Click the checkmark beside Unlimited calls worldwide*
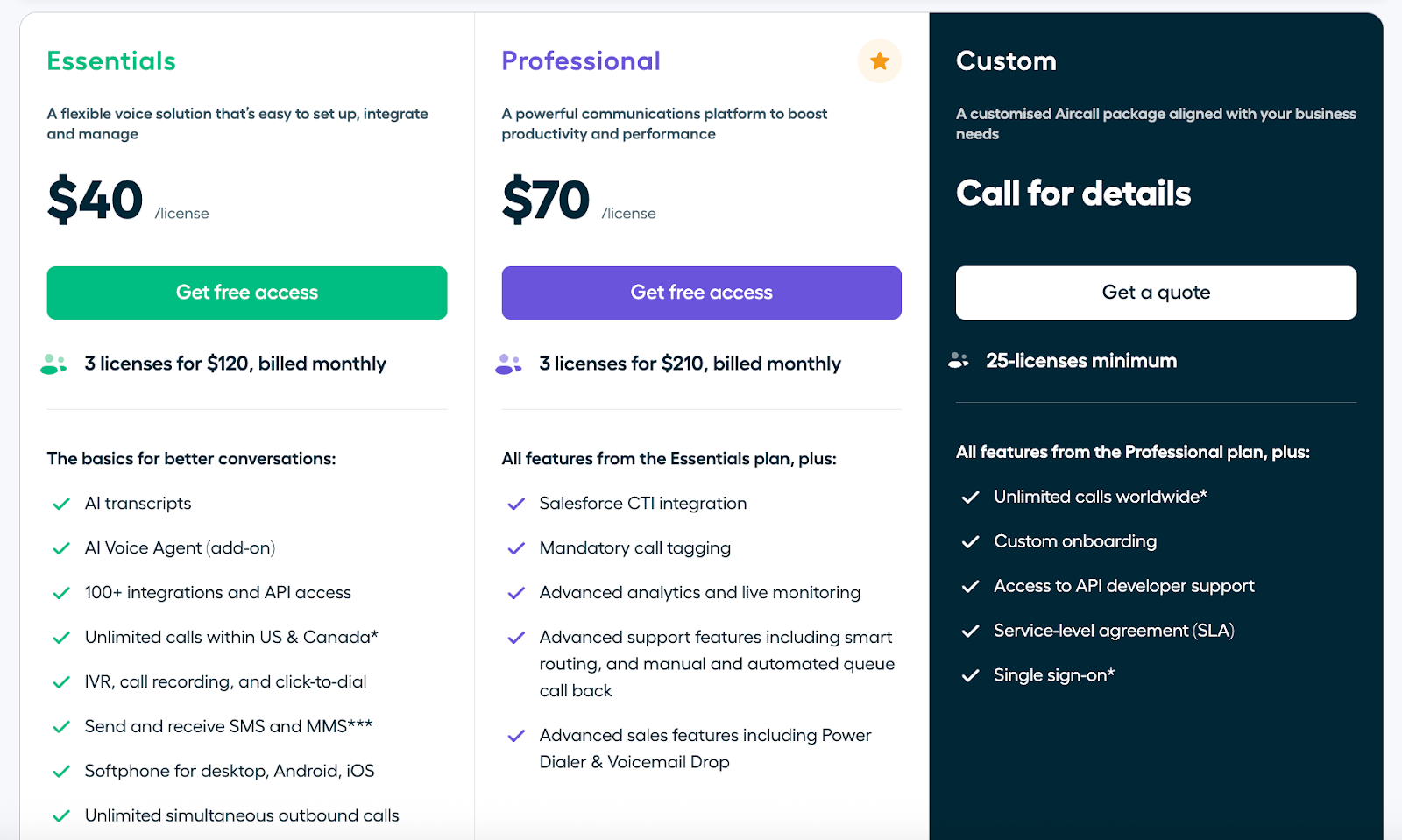1402x840 pixels. (x=970, y=497)
